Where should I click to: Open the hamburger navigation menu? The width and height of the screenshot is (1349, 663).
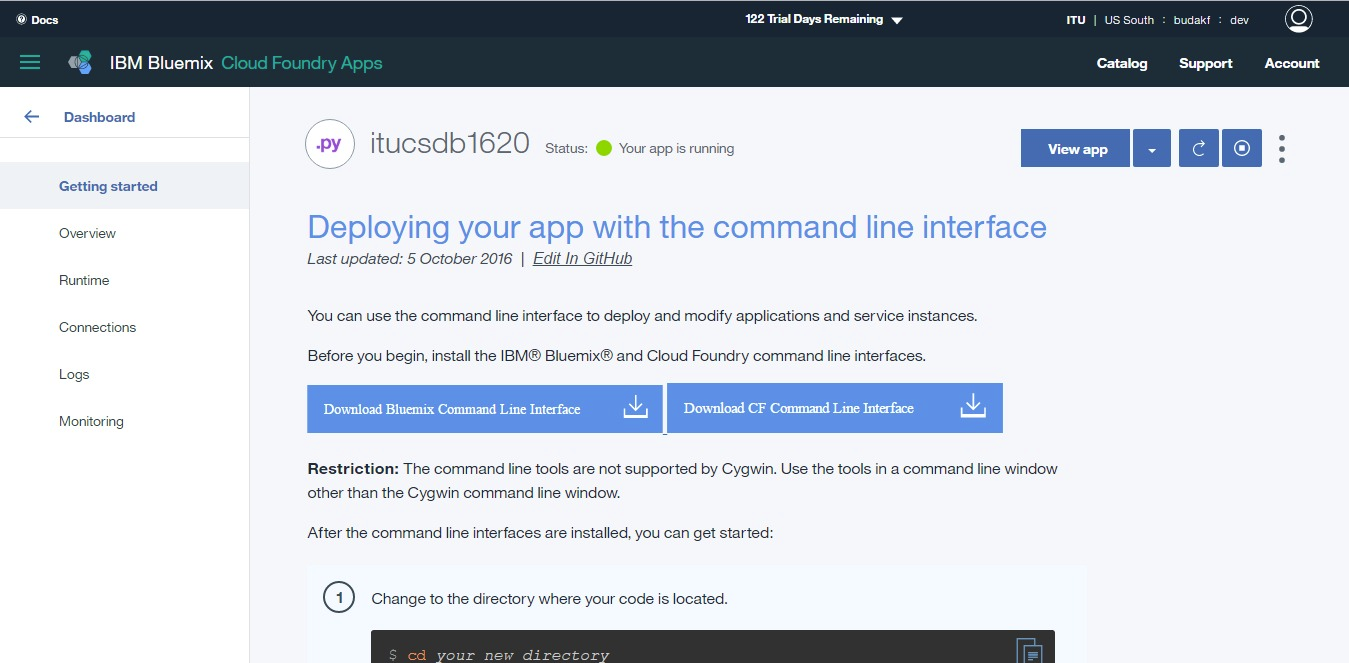click(x=30, y=63)
